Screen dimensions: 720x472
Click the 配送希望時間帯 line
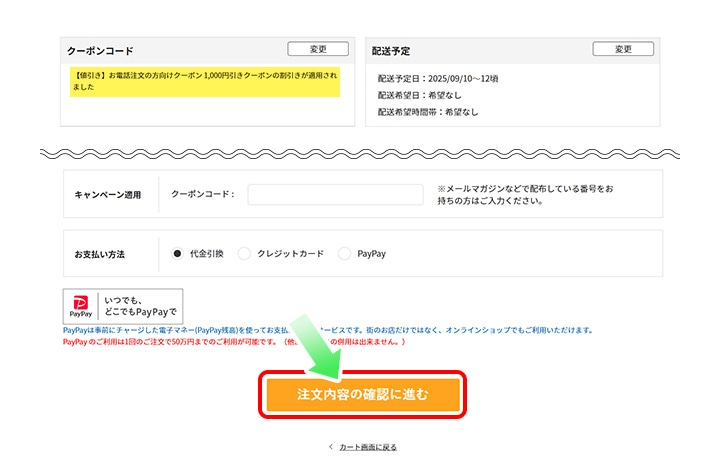[428, 111]
